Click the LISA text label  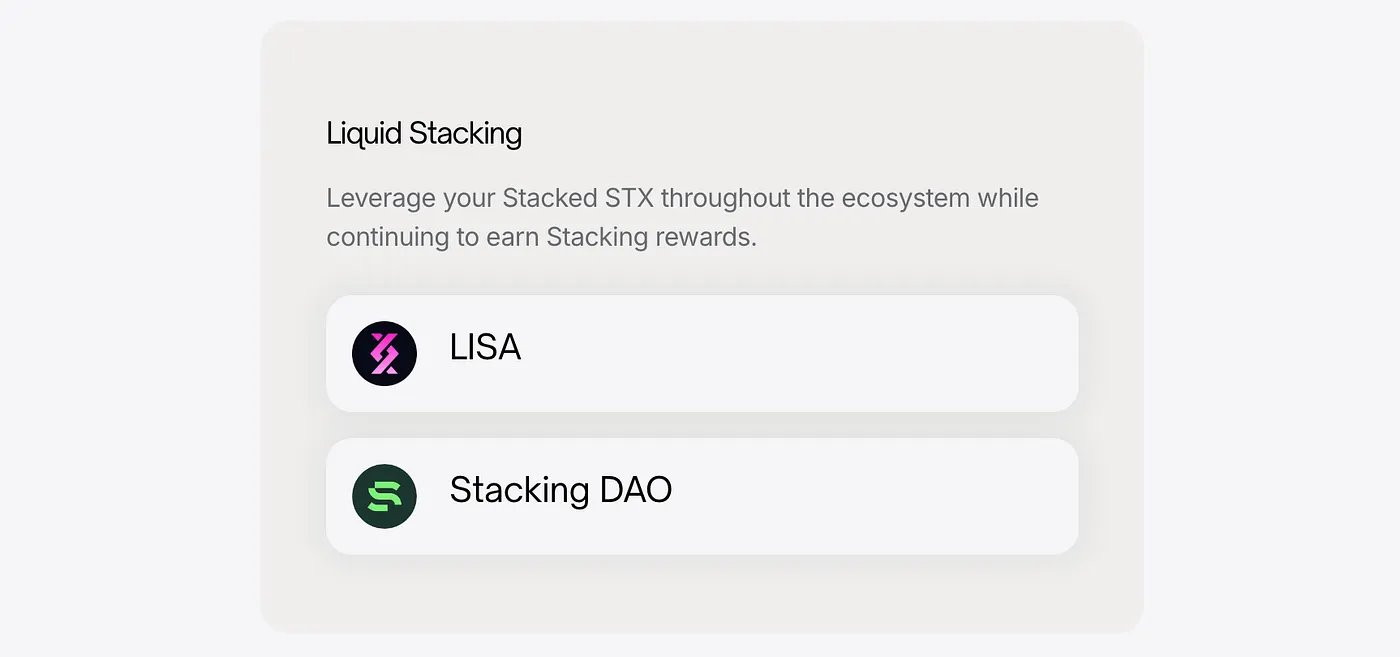click(485, 348)
